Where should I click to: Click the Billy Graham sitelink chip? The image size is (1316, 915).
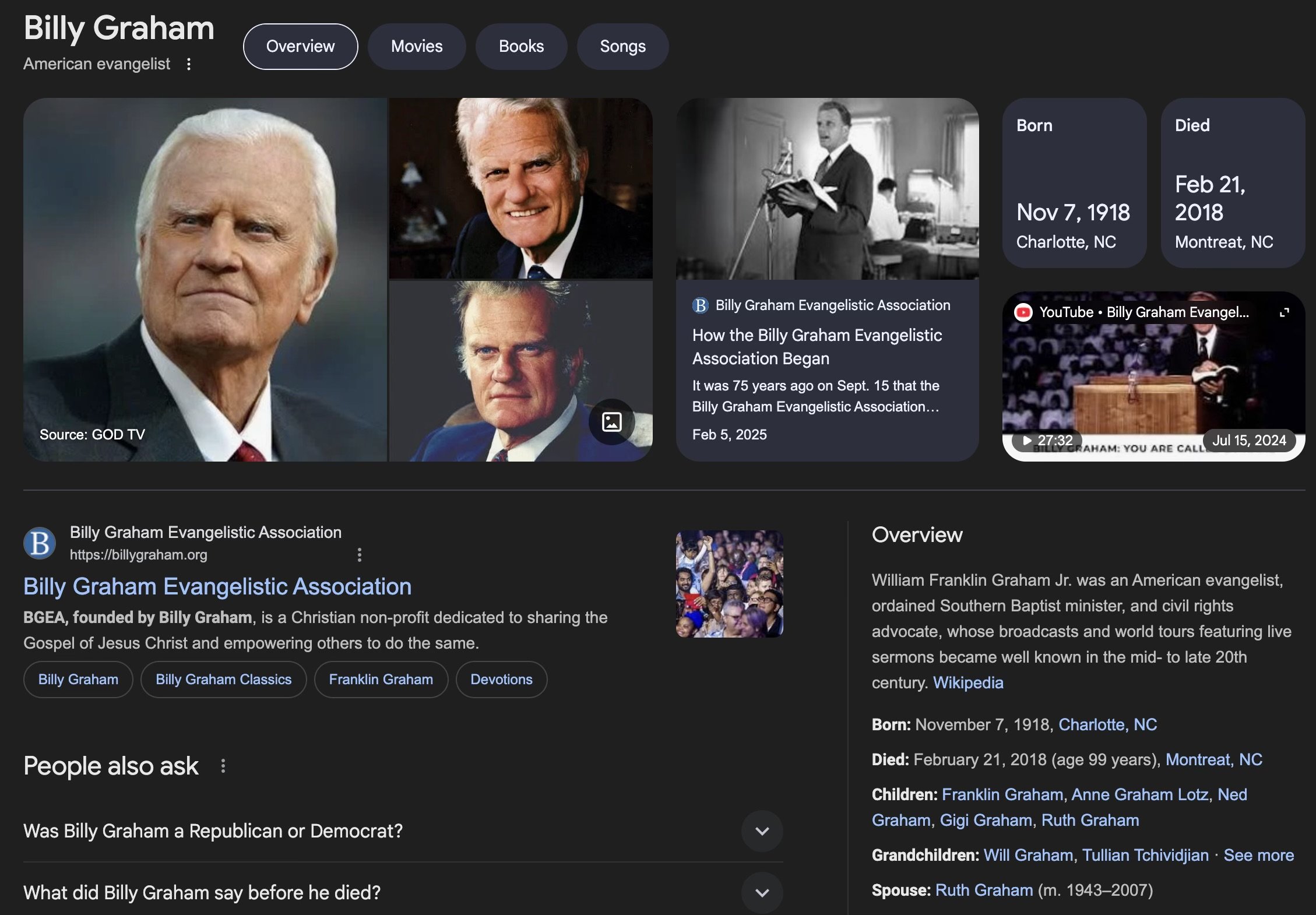coord(78,680)
